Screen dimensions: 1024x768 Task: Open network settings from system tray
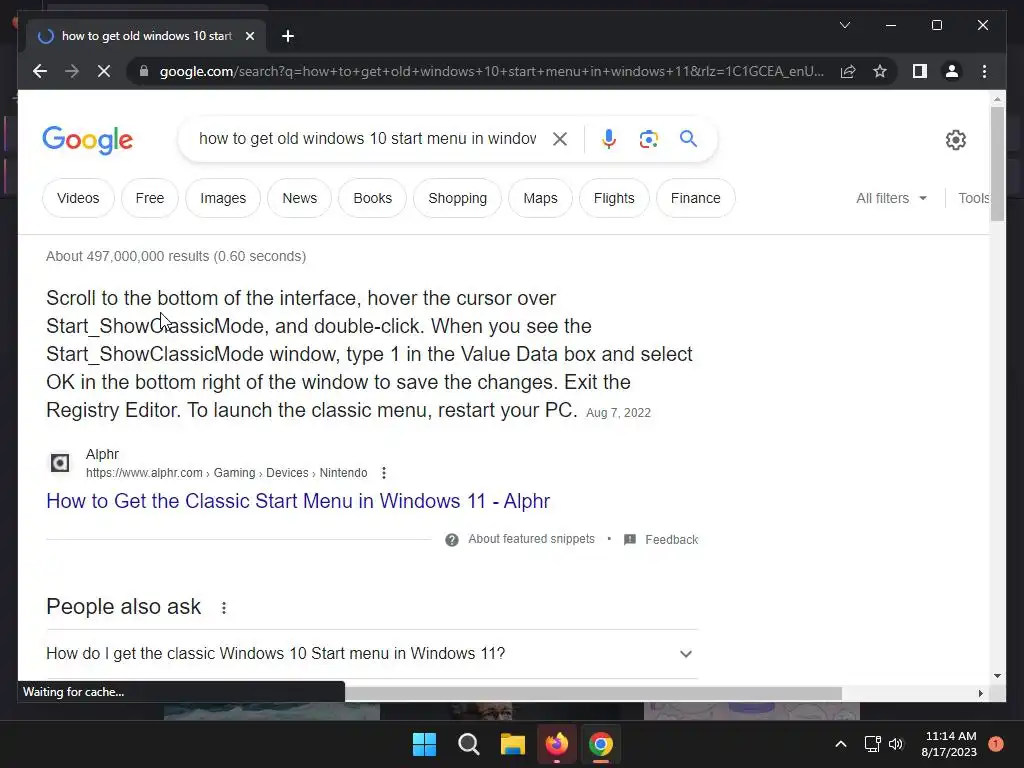872,744
